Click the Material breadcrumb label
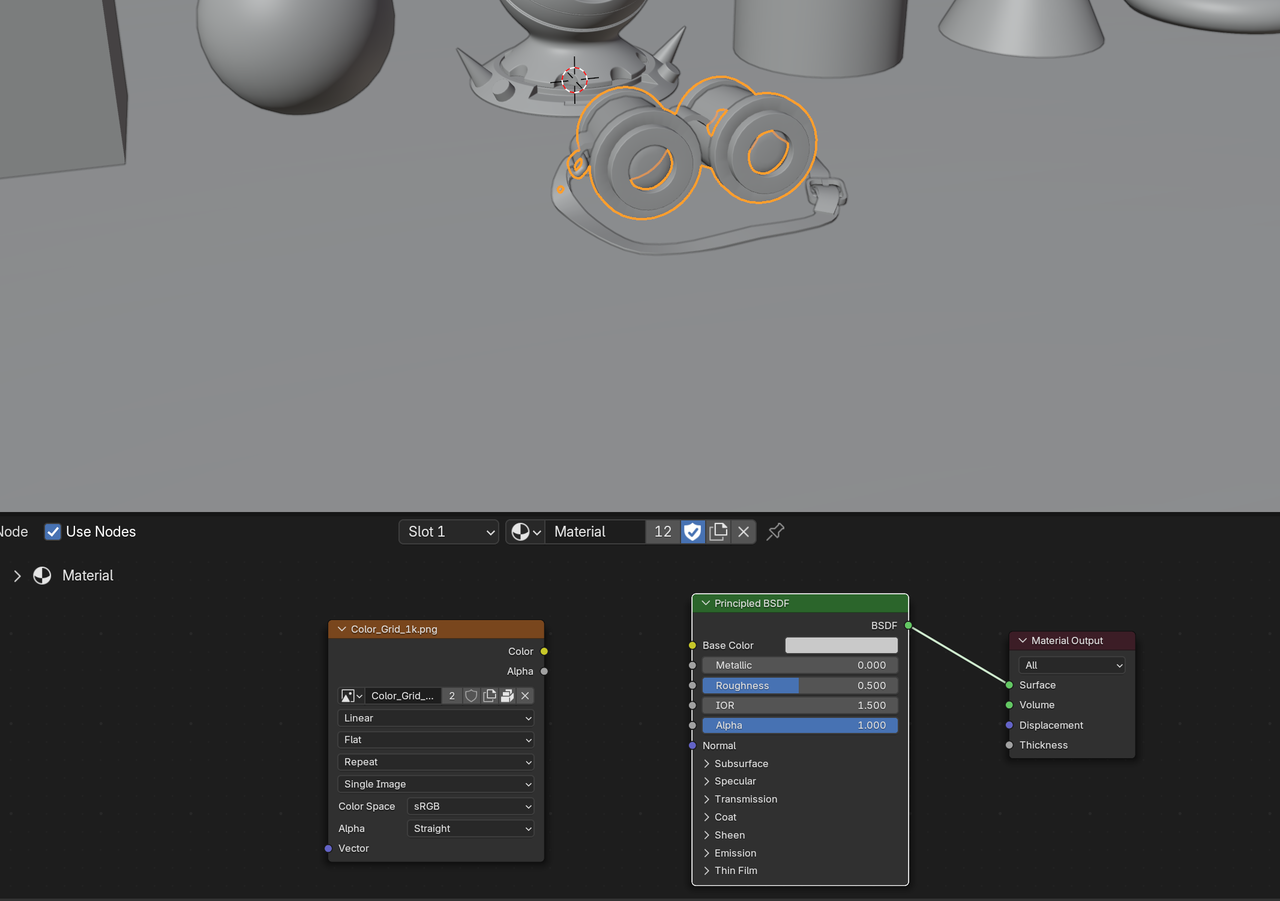The image size is (1280, 901). pos(88,576)
